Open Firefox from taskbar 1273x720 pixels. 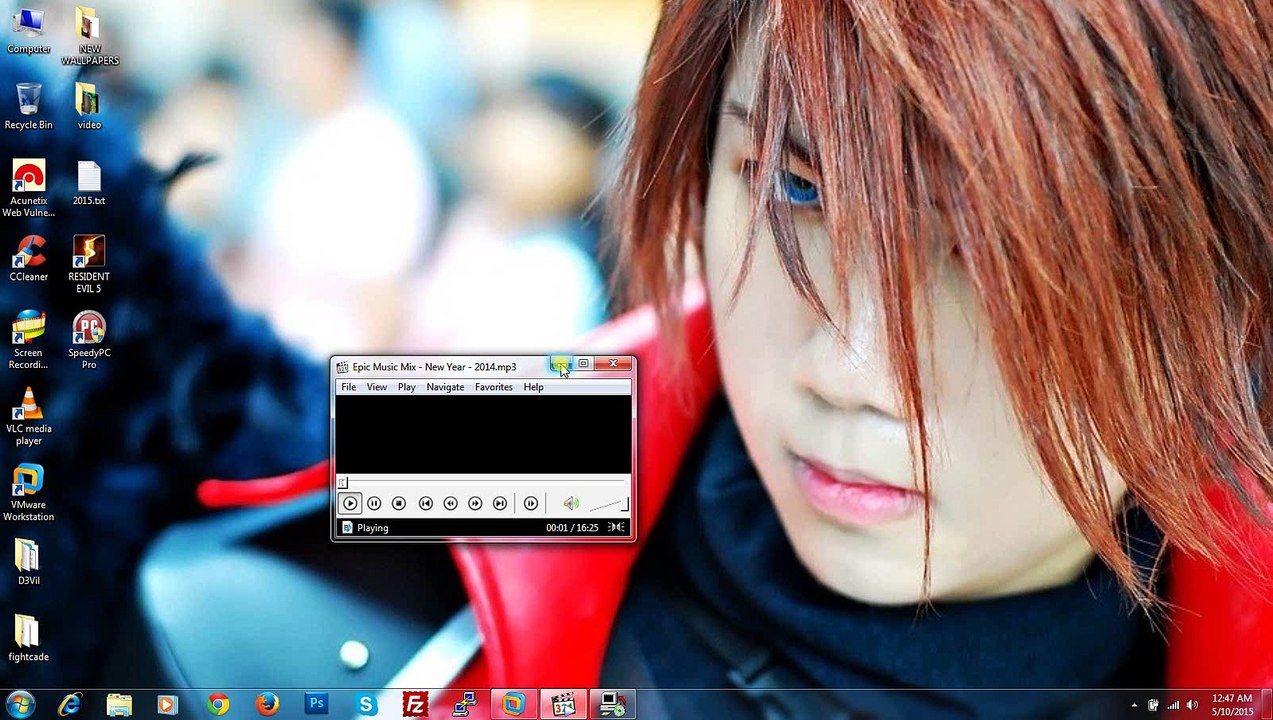(x=267, y=705)
